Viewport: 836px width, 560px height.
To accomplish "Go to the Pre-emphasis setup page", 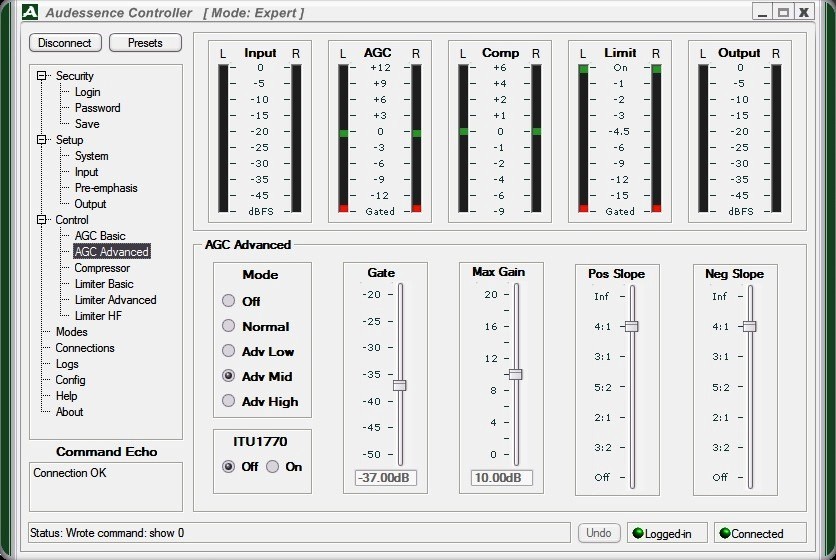I will pyautogui.click(x=106, y=188).
